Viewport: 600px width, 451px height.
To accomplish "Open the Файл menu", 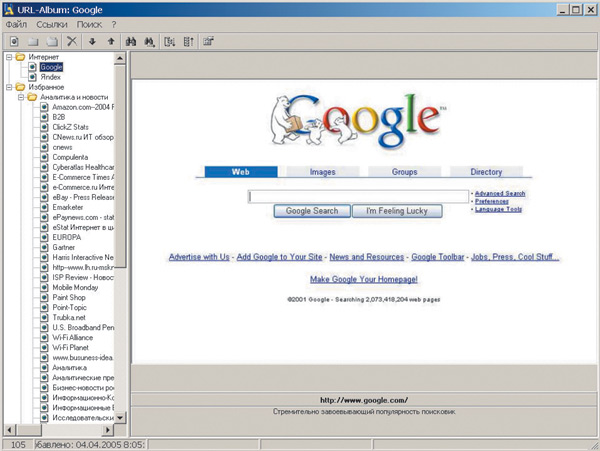I will coord(16,24).
